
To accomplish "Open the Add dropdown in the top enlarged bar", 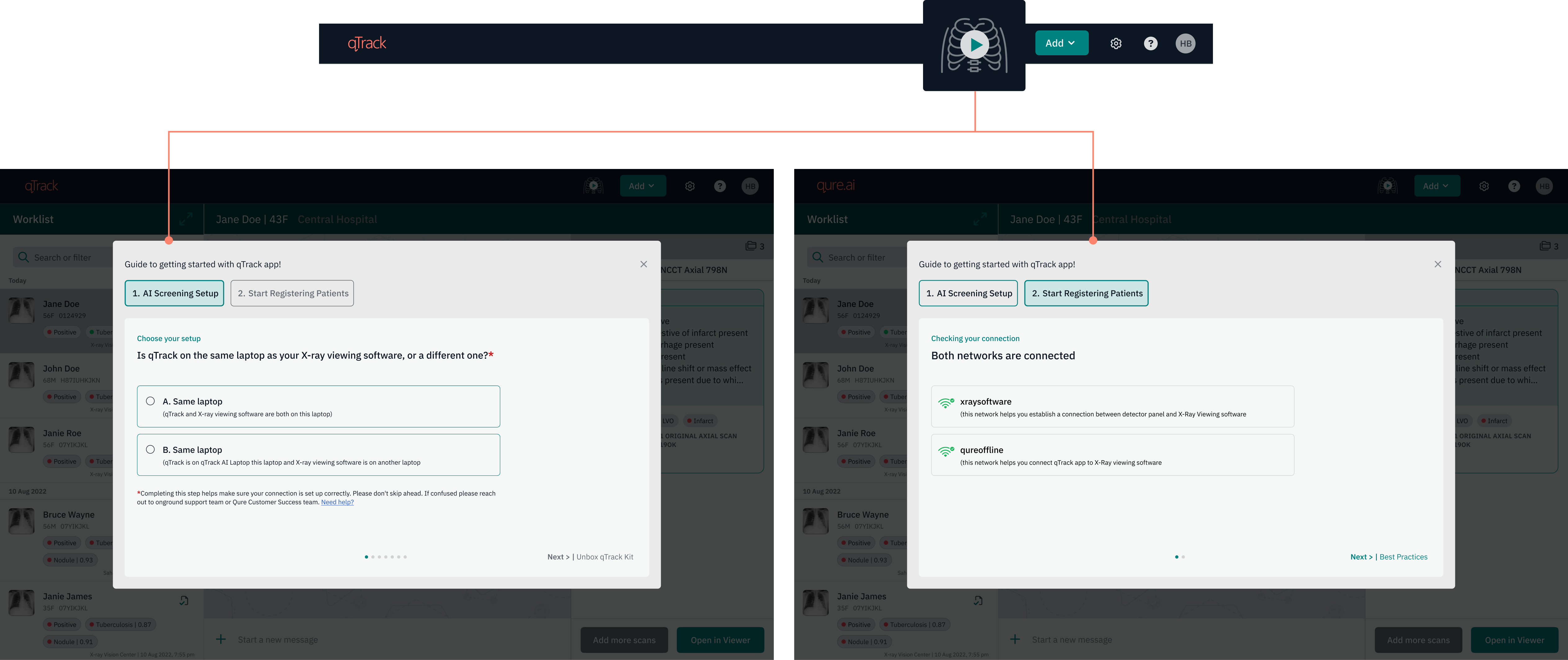I will click(1061, 43).
